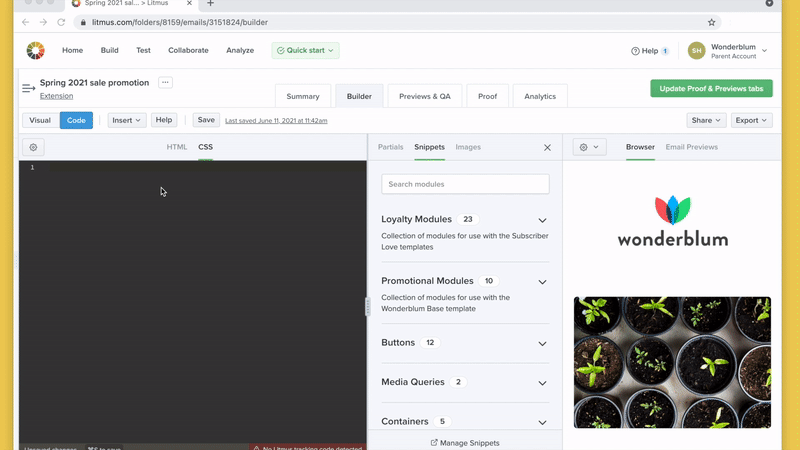Click the browser back arrow
Screen dimensions: 800x450
tap(26, 22)
